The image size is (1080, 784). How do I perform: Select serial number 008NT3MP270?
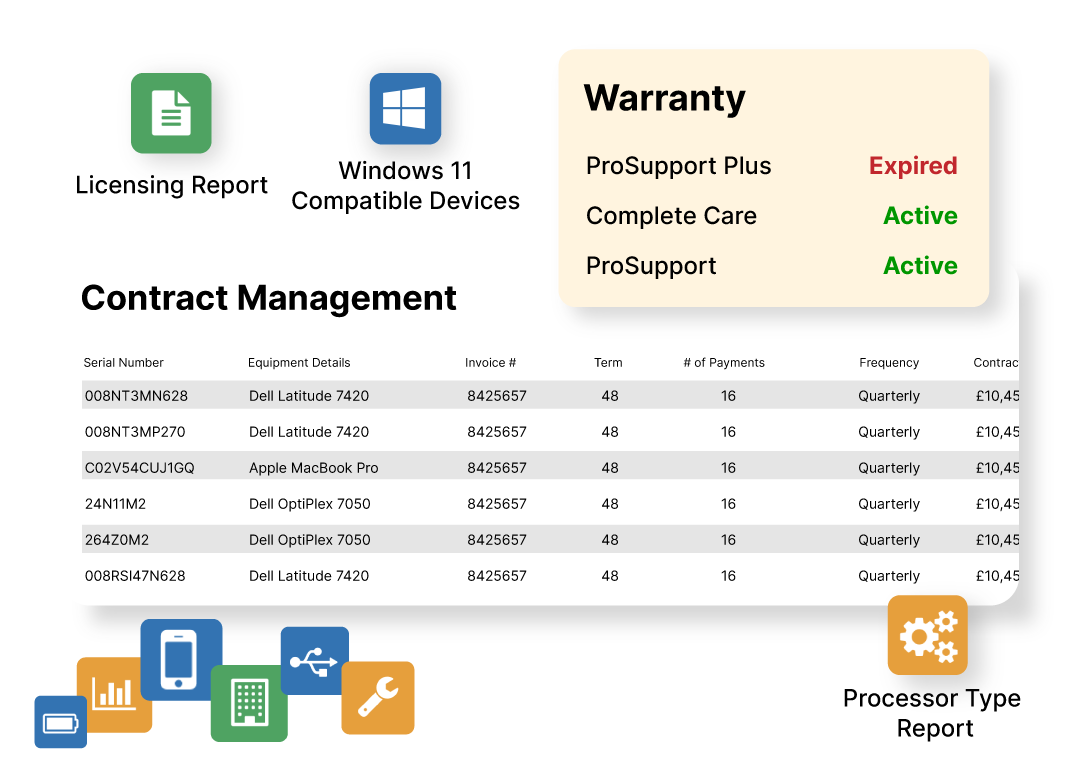[x=135, y=432]
